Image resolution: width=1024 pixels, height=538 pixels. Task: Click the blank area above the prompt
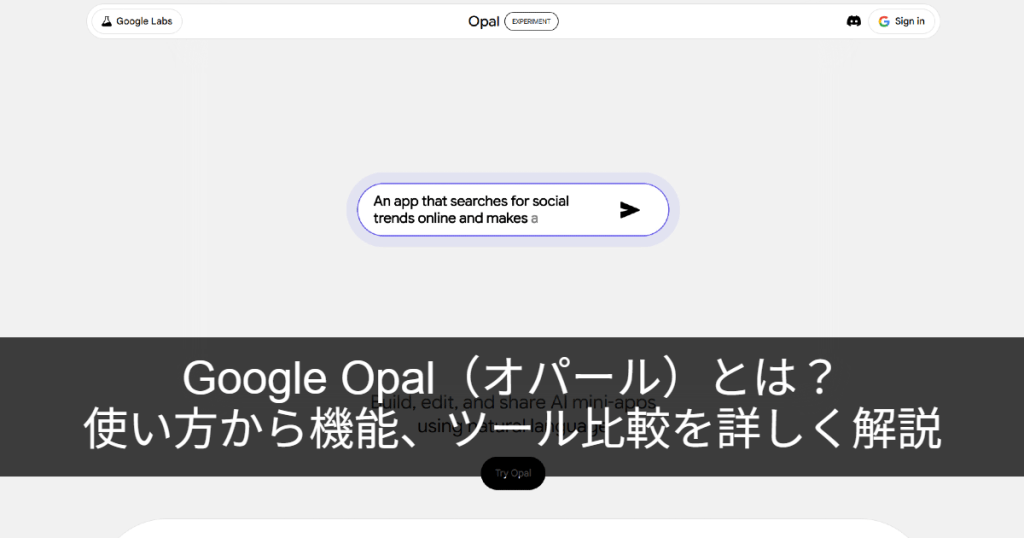tap(511, 110)
